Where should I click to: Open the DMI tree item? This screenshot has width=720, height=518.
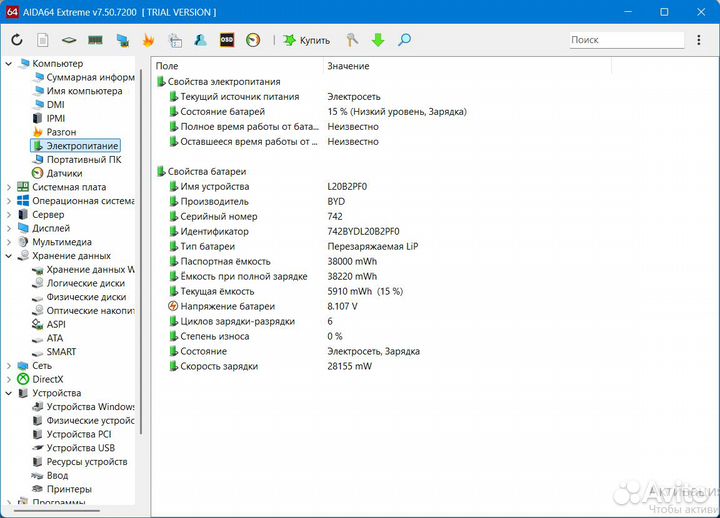point(49,105)
